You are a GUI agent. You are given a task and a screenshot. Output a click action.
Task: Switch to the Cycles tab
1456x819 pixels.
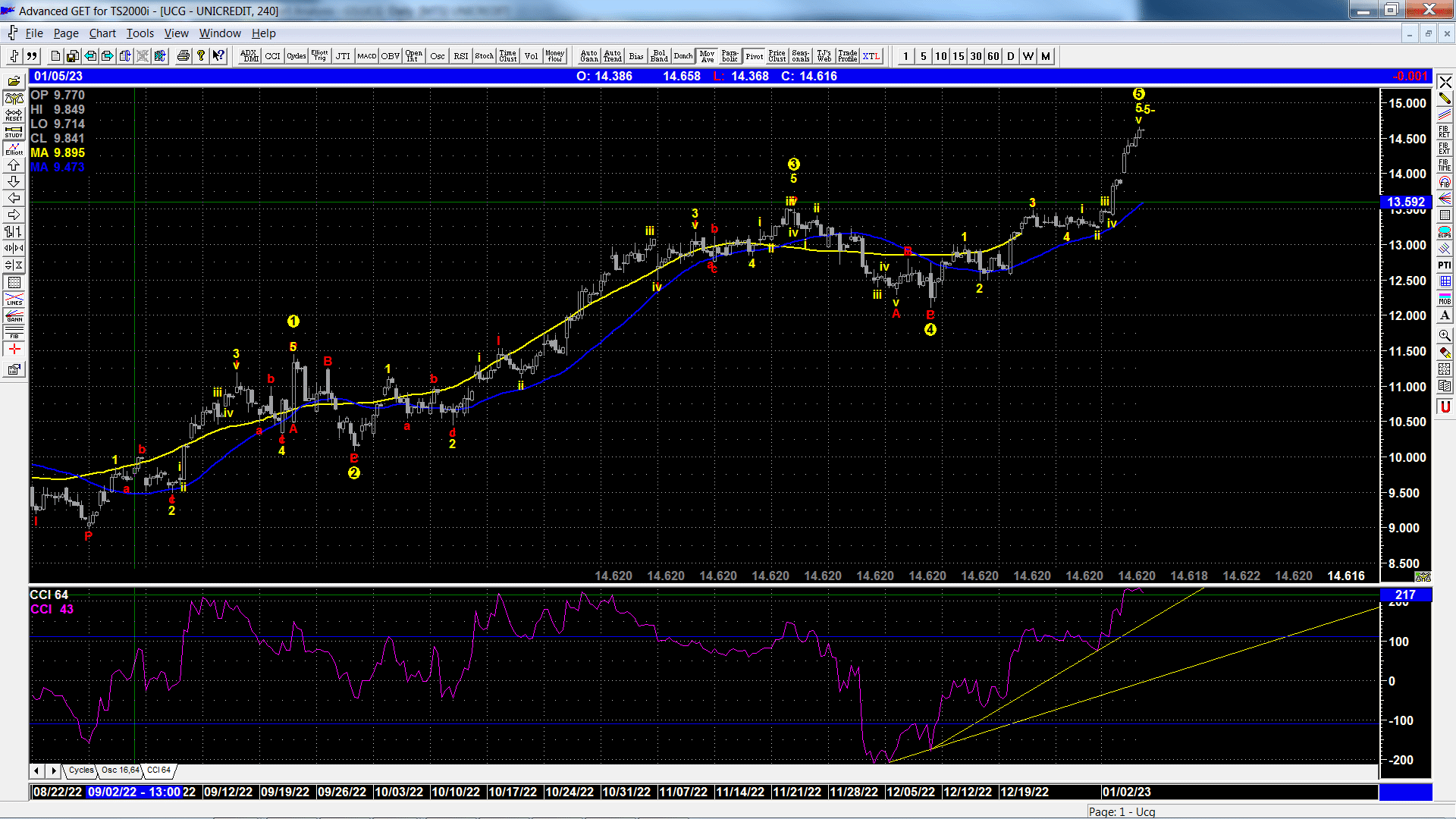pyautogui.click(x=80, y=770)
